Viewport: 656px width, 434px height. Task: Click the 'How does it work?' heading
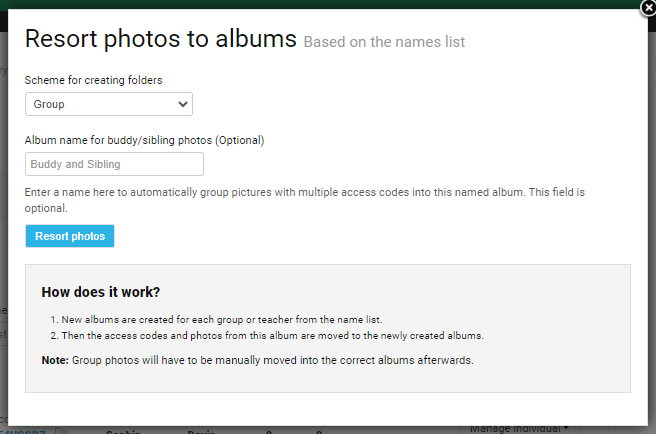(101, 292)
